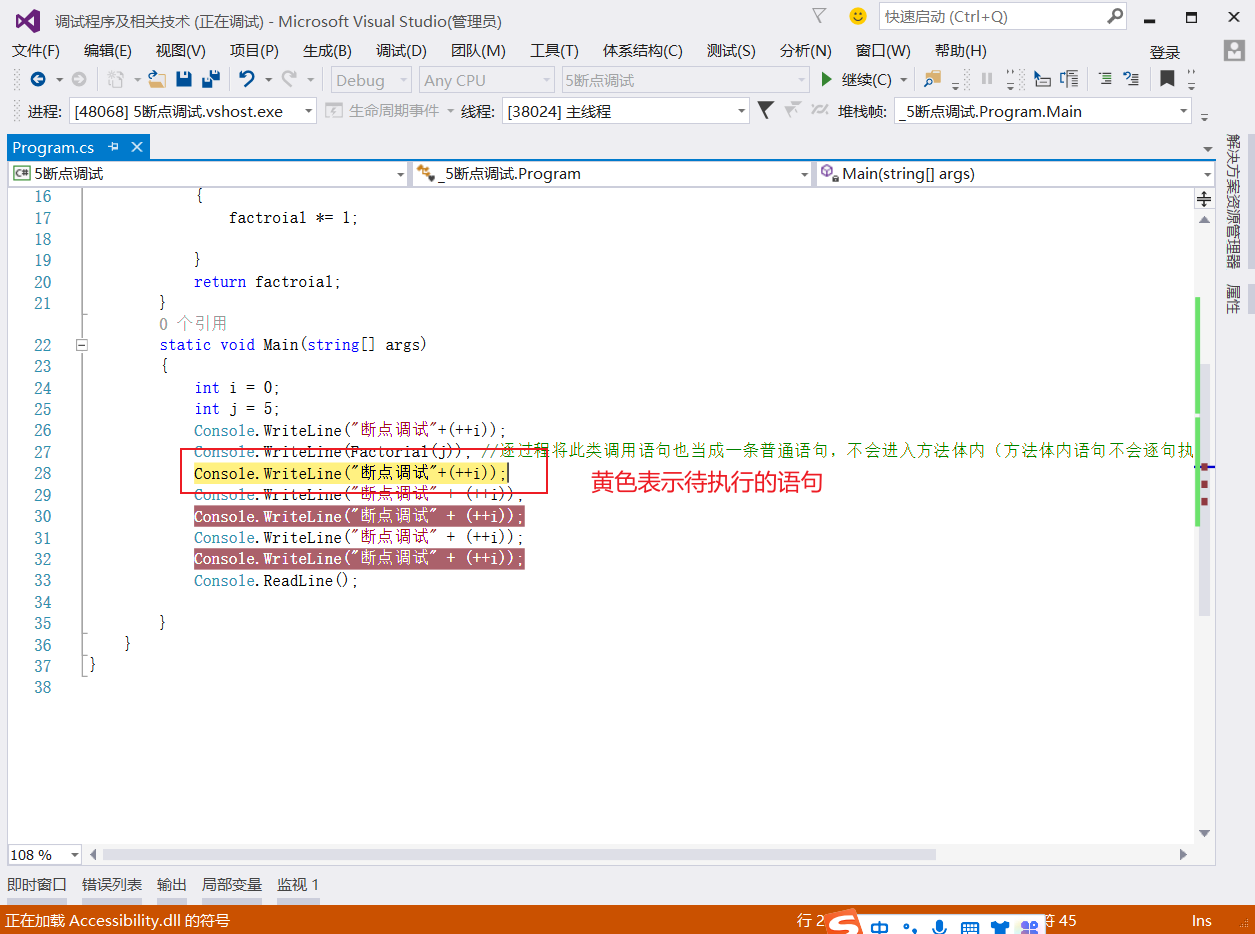Click the toolbar icon with question mark lines
This screenshot has width=1255, height=934.
pos(1131,79)
